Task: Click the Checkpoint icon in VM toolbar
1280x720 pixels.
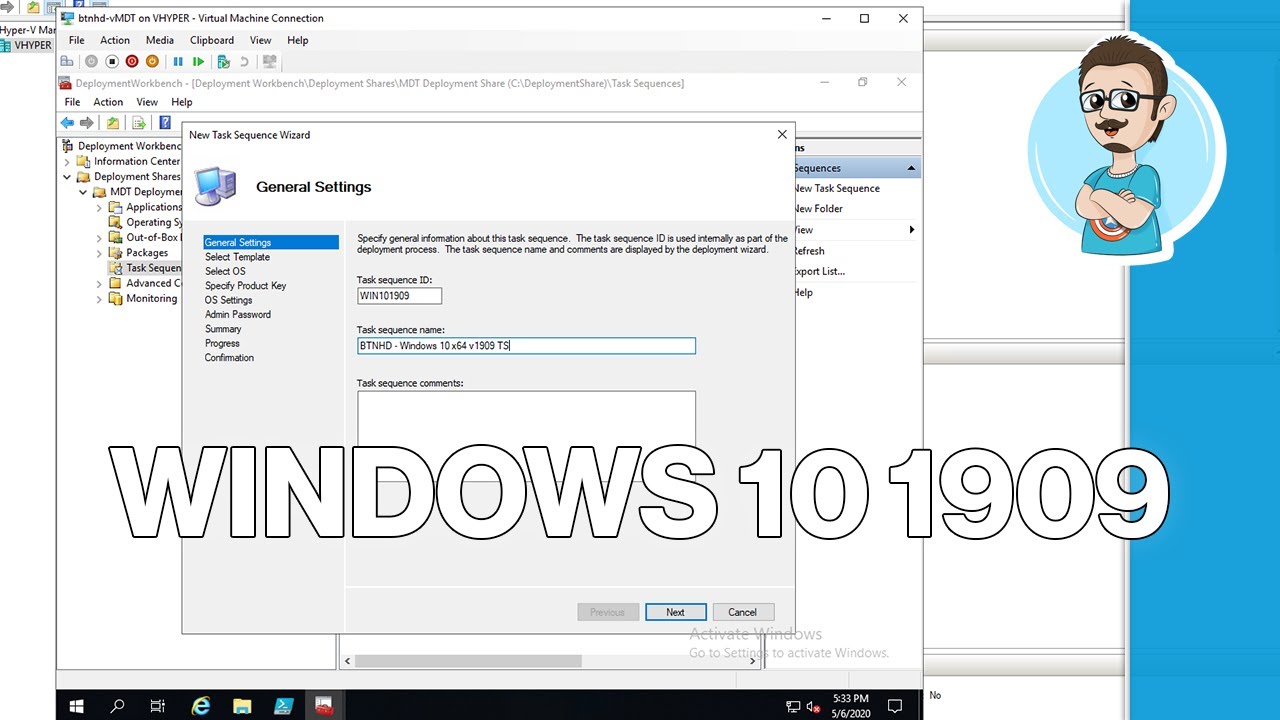Action: [x=224, y=62]
